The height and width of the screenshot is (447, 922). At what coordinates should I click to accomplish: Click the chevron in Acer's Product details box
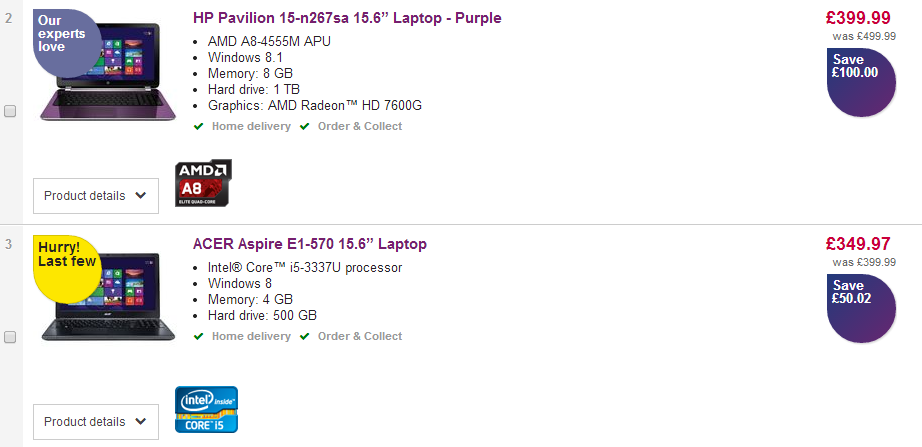coord(141,421)
